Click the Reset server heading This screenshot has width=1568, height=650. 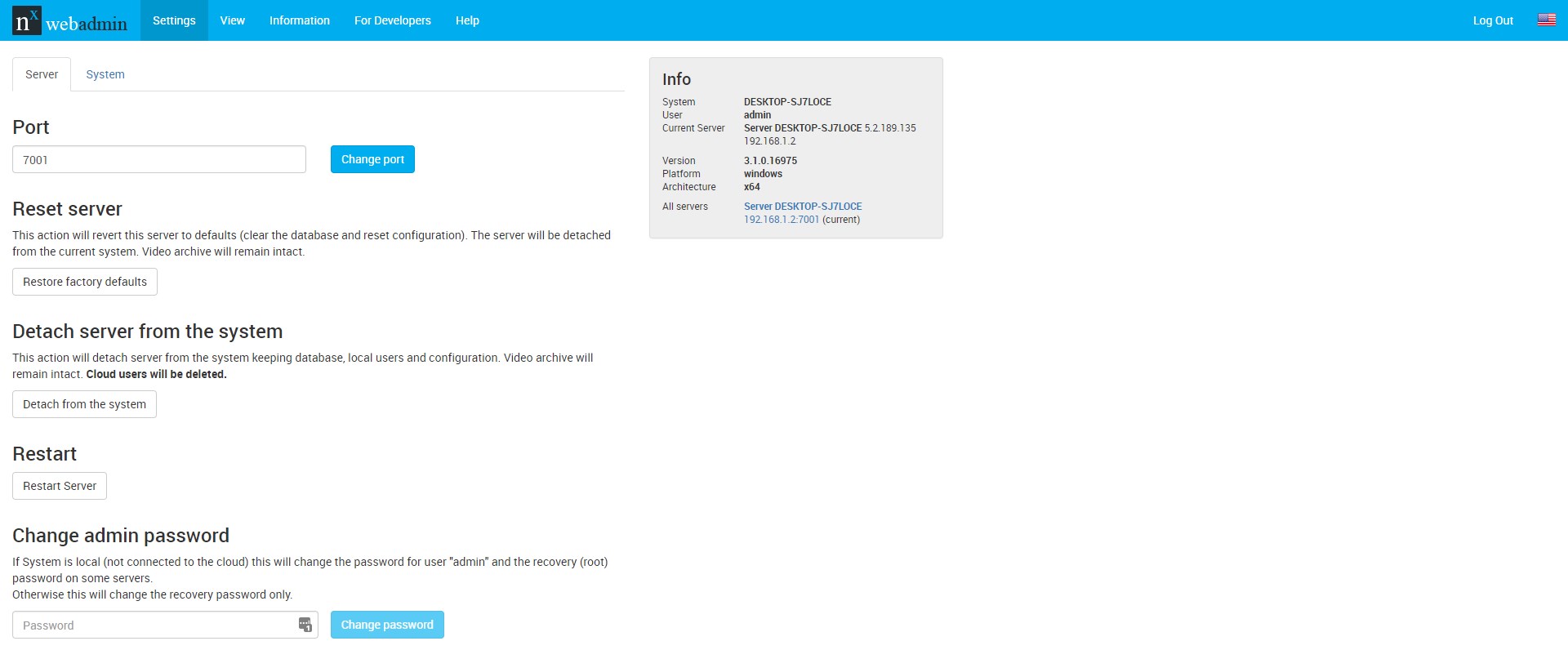click(67, 209)
